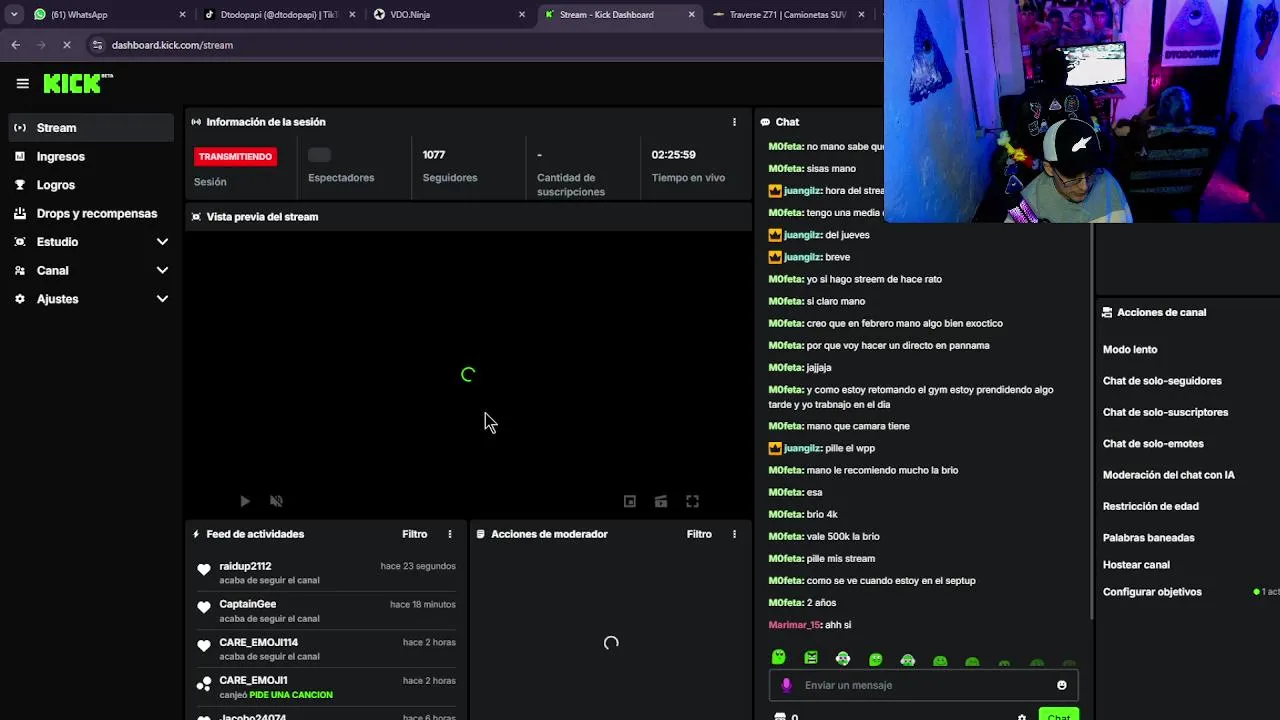
Task: Click the Logros trophy icon
Action: 20,185
